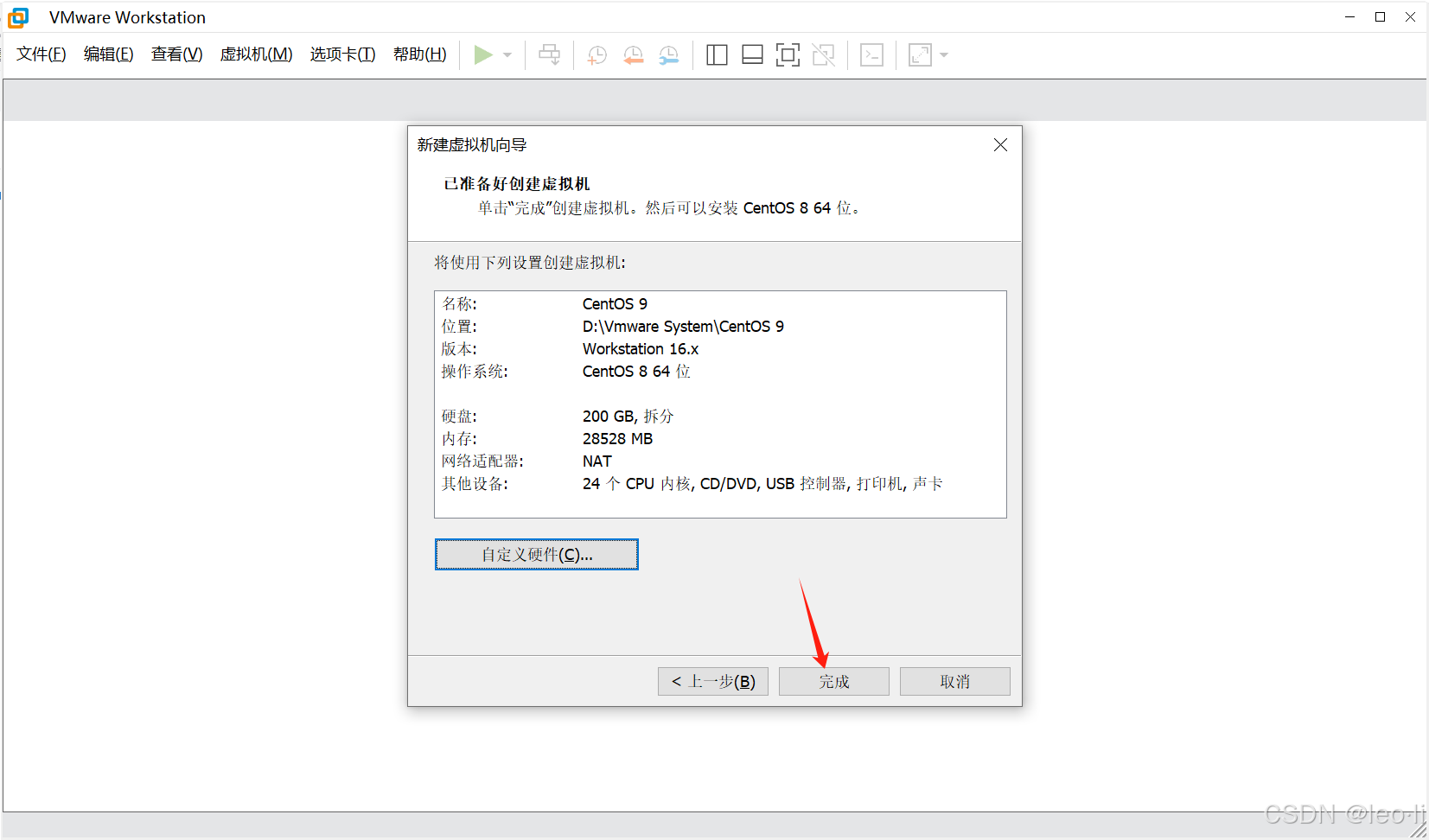Maximize the VMware Workstation window
The height and width of the screenshot is (840, 1429).
pyautogui.click(x=1381, y=17)
